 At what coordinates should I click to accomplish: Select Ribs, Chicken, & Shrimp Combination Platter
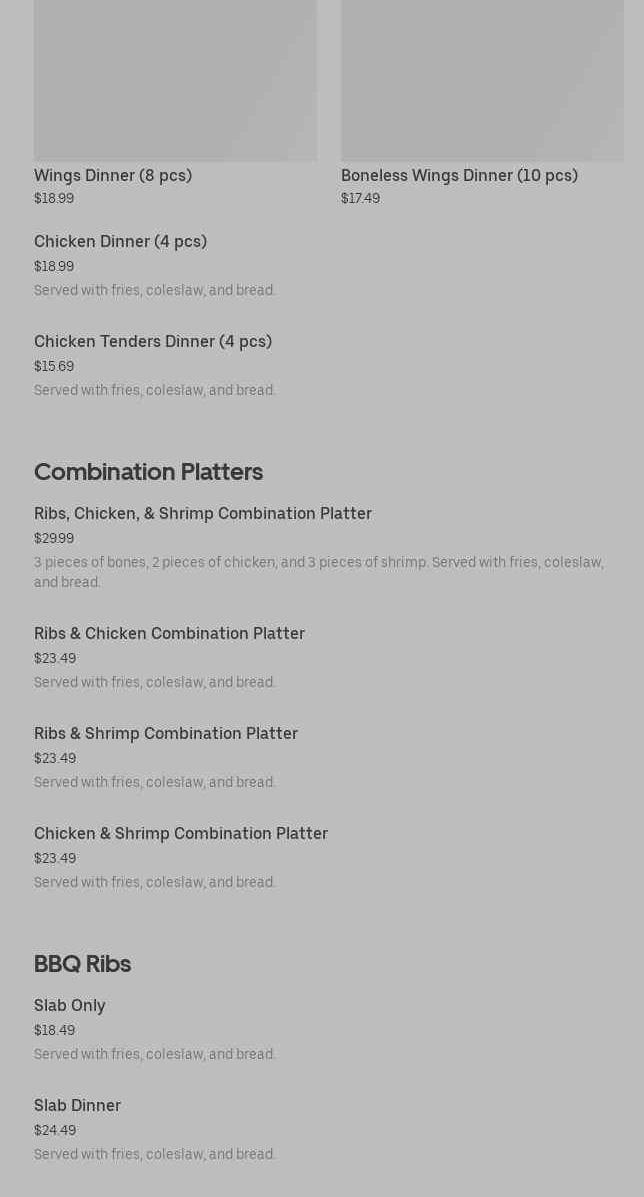203,514
